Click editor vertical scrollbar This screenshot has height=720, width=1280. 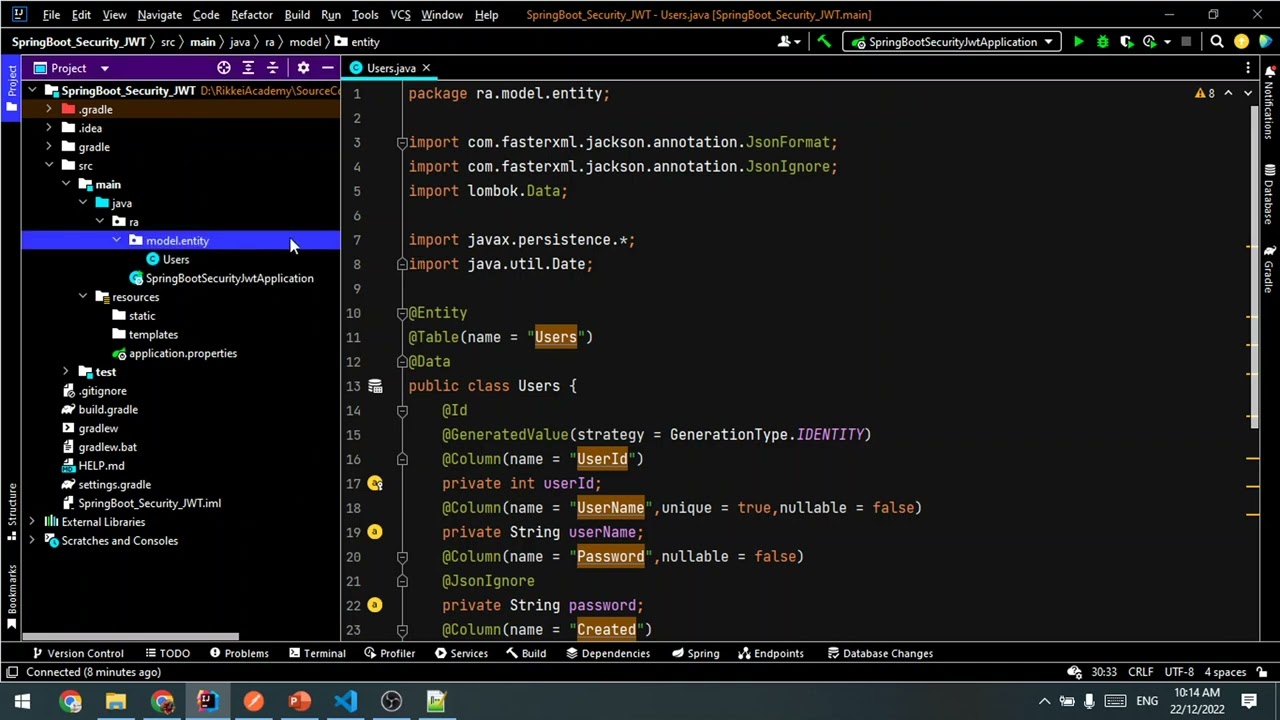pyautogui.click(x=1254, y=266)
